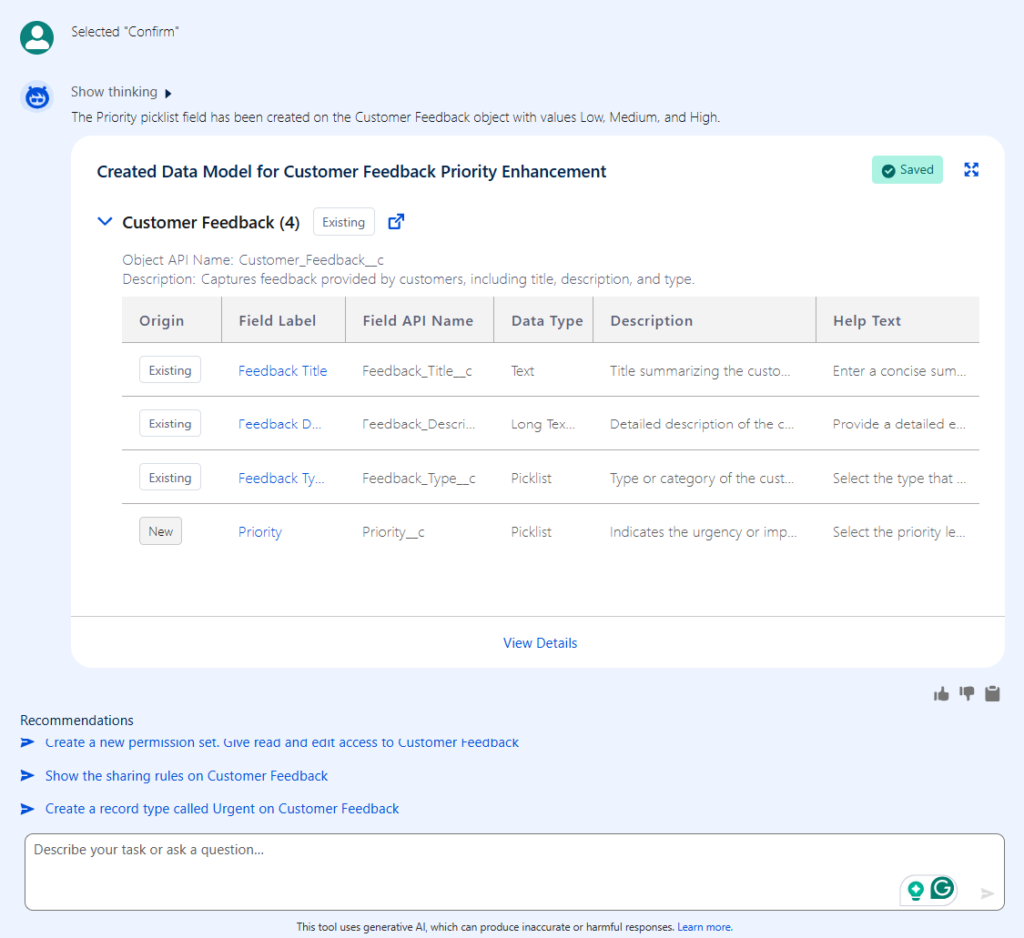The image size is (1024, 938).
Task: Click the Grammarly icon in input box
Action: (x=942, y=888)
